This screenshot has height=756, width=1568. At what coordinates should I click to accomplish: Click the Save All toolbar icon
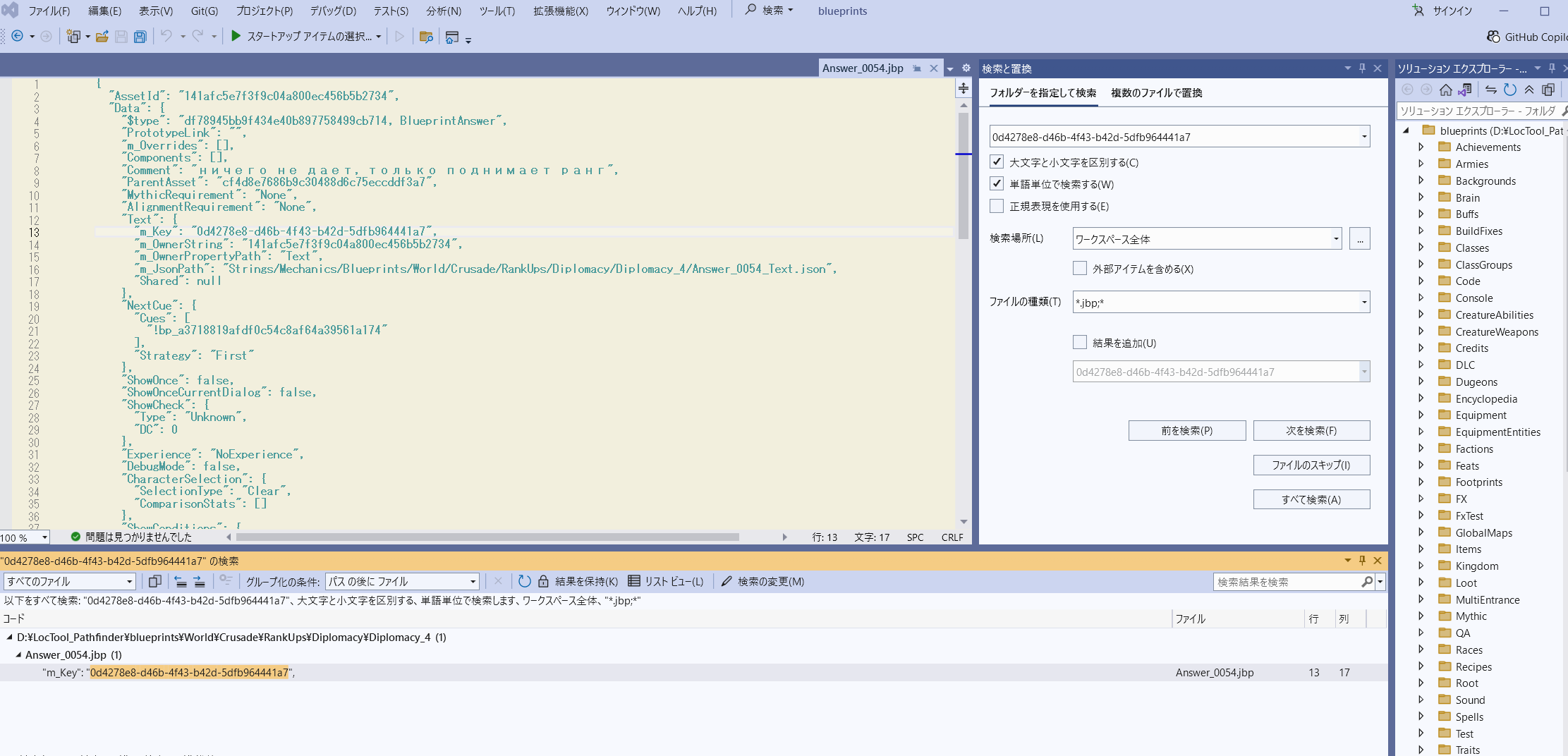pyautogui.click(x=140, y=37)
